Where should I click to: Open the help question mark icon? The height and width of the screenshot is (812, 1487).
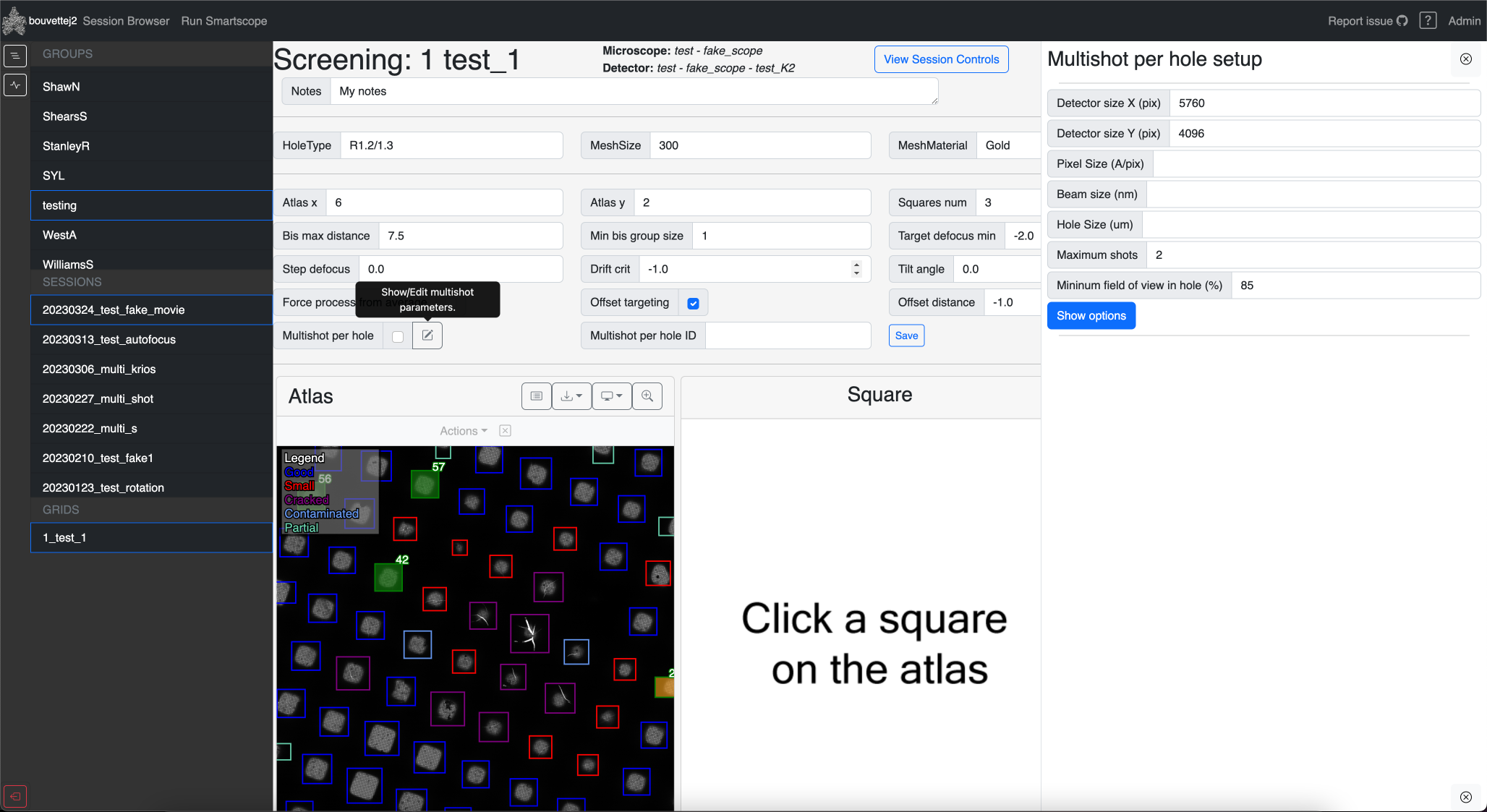pyautogui.click(x=1428, y=21)
